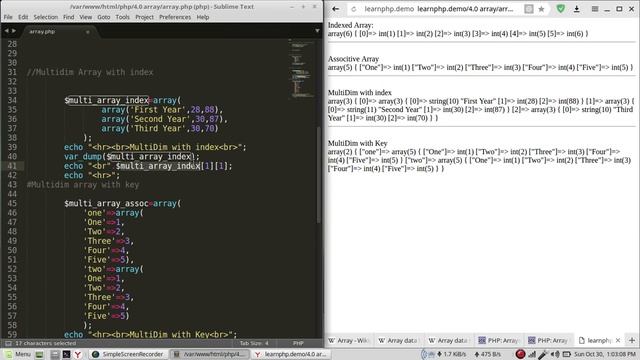The image size is (640, 360).
Task: Open the taskbar Menu button
Action: pos(18,354)
